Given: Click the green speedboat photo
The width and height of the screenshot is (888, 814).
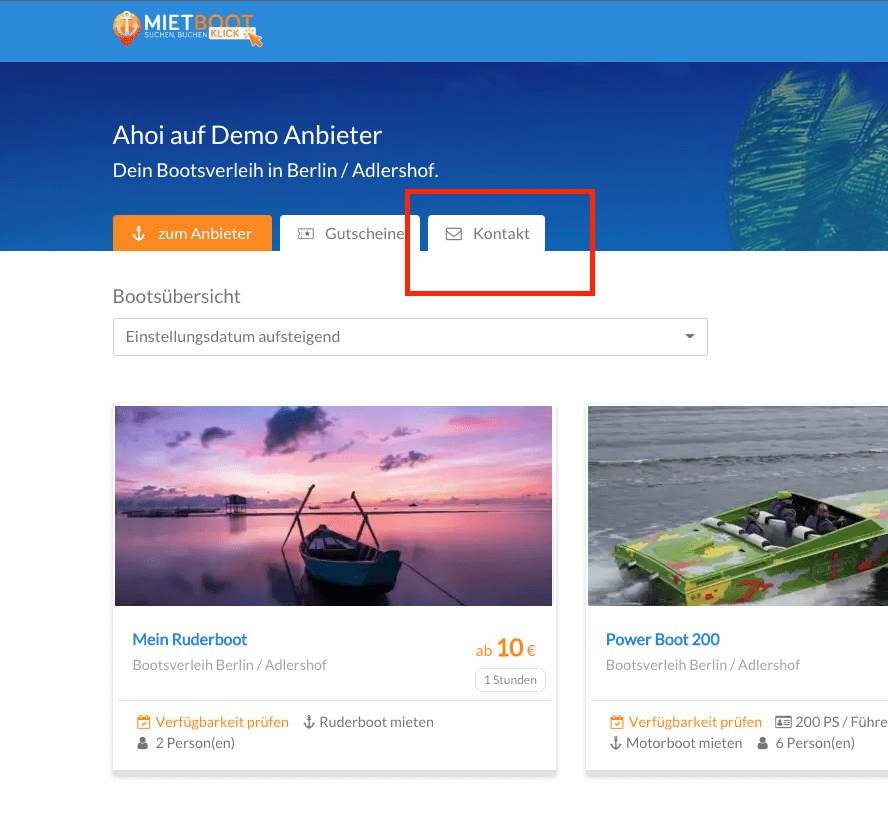Looking at the screenshot, I should [x=738, y=505].
